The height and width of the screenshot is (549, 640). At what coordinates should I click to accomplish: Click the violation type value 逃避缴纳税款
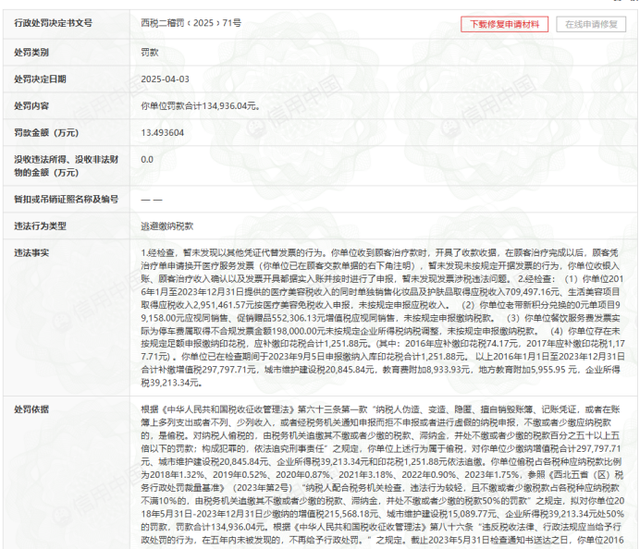167,226
